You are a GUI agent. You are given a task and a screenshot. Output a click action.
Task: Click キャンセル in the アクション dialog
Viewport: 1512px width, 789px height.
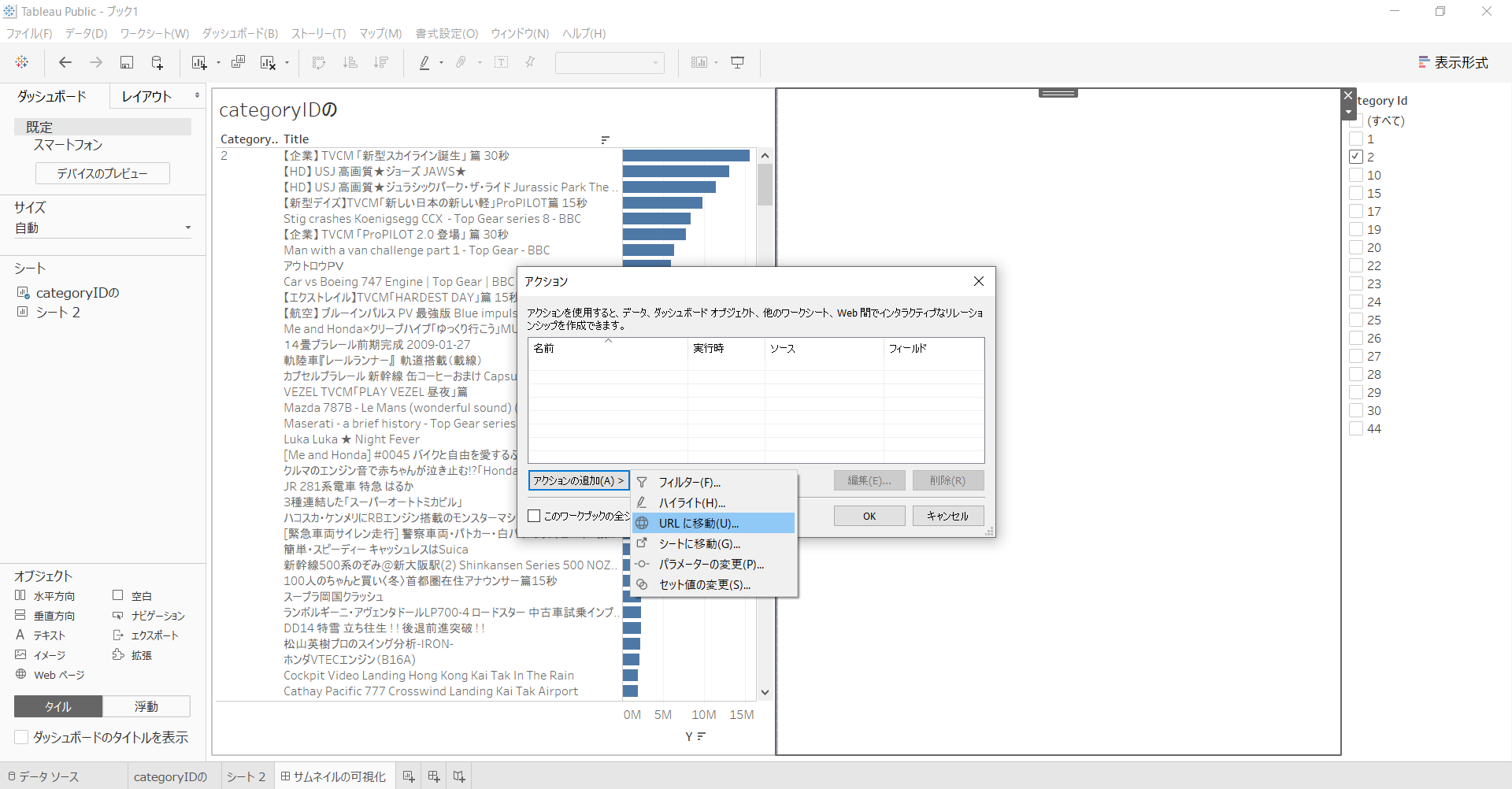pyautogui.click(x=948, y=516)
